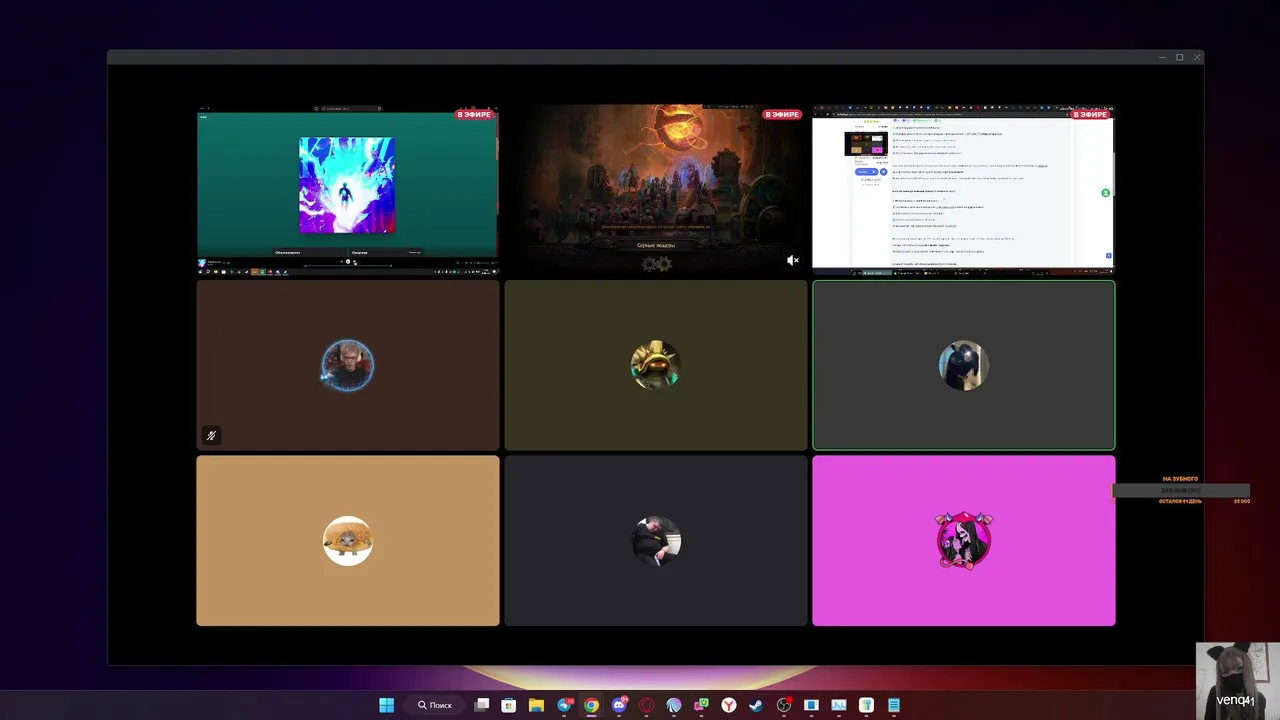1280x720 pixels.
Task: Open the Notepad icon in the taskbar
Action: pyautogui.click(x=894, y=705)
